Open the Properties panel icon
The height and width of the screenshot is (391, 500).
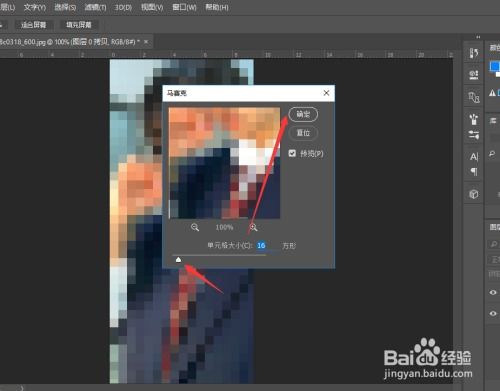point(474,75)
